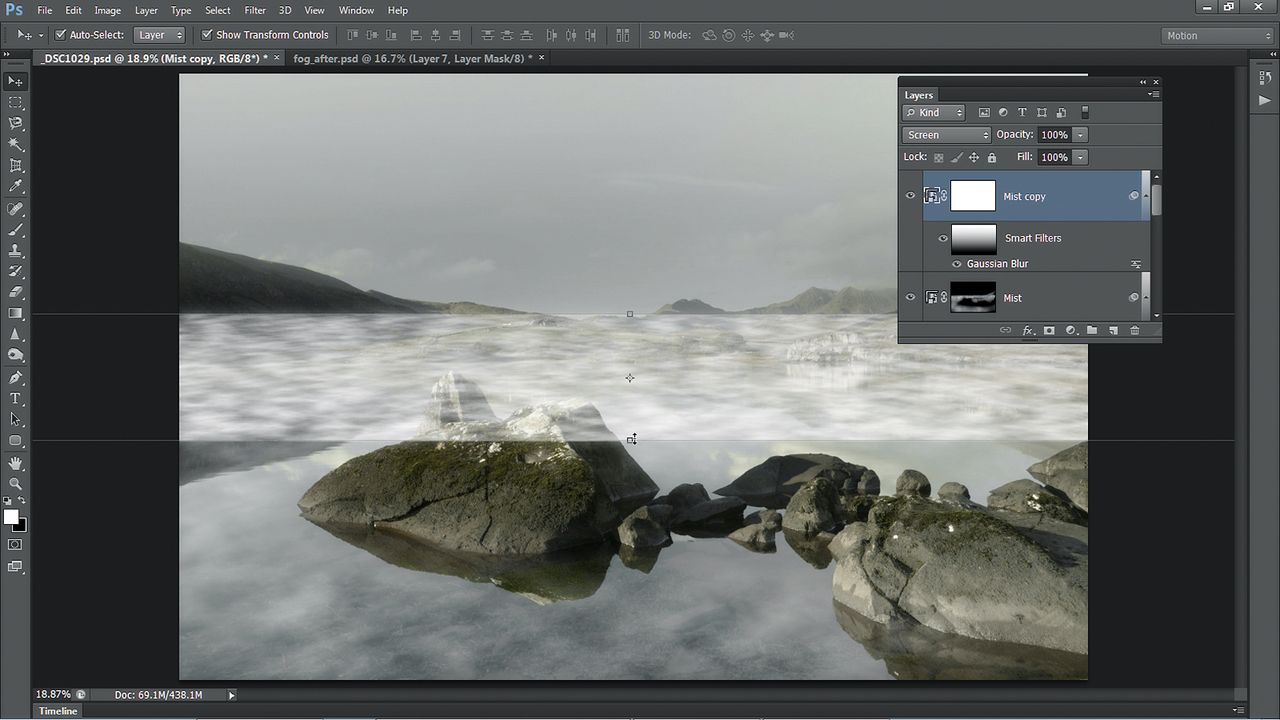Click the Mist layer thumbnail

click(x=973, y=297)
